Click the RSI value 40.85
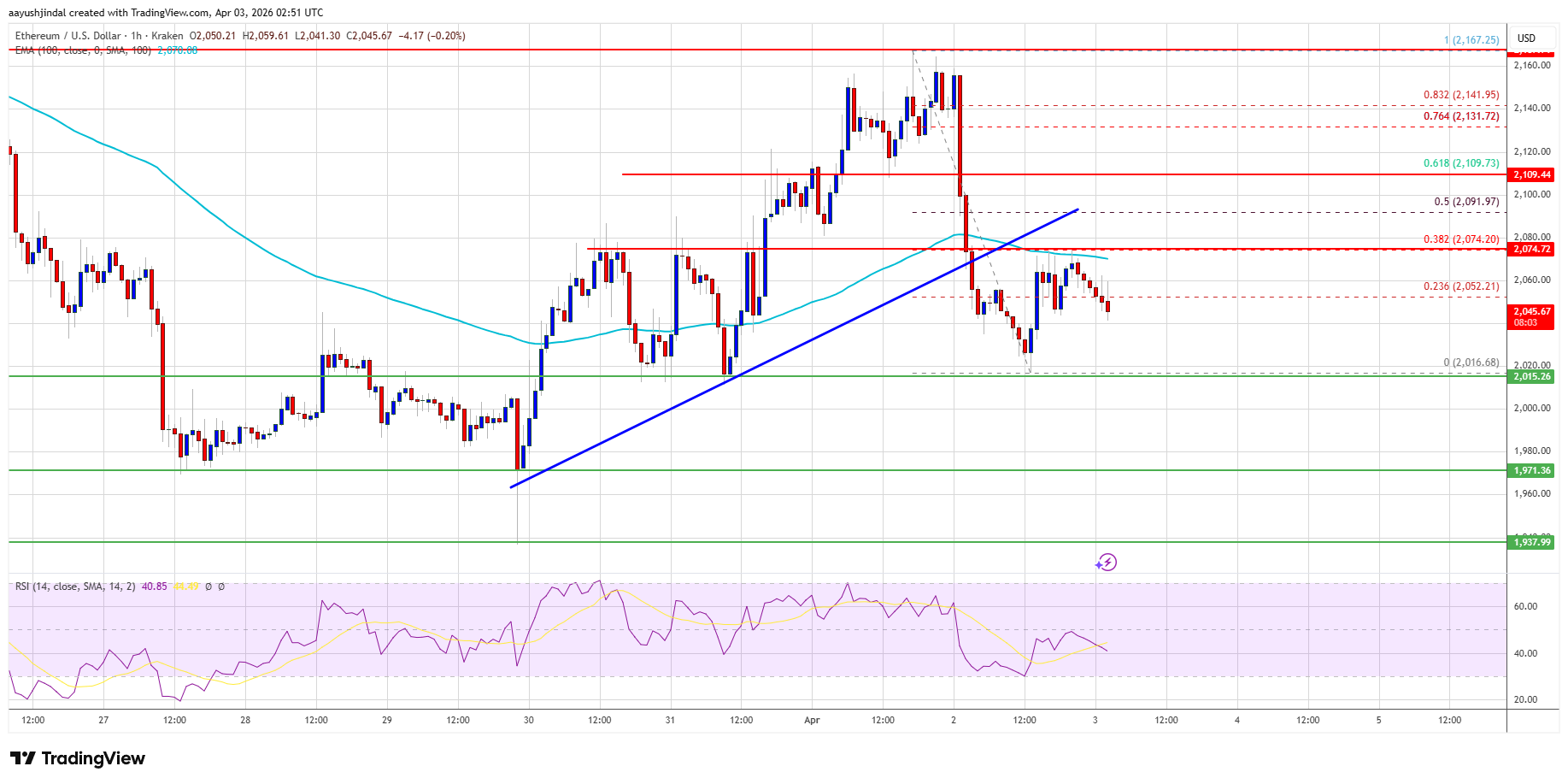 [155, 587]
